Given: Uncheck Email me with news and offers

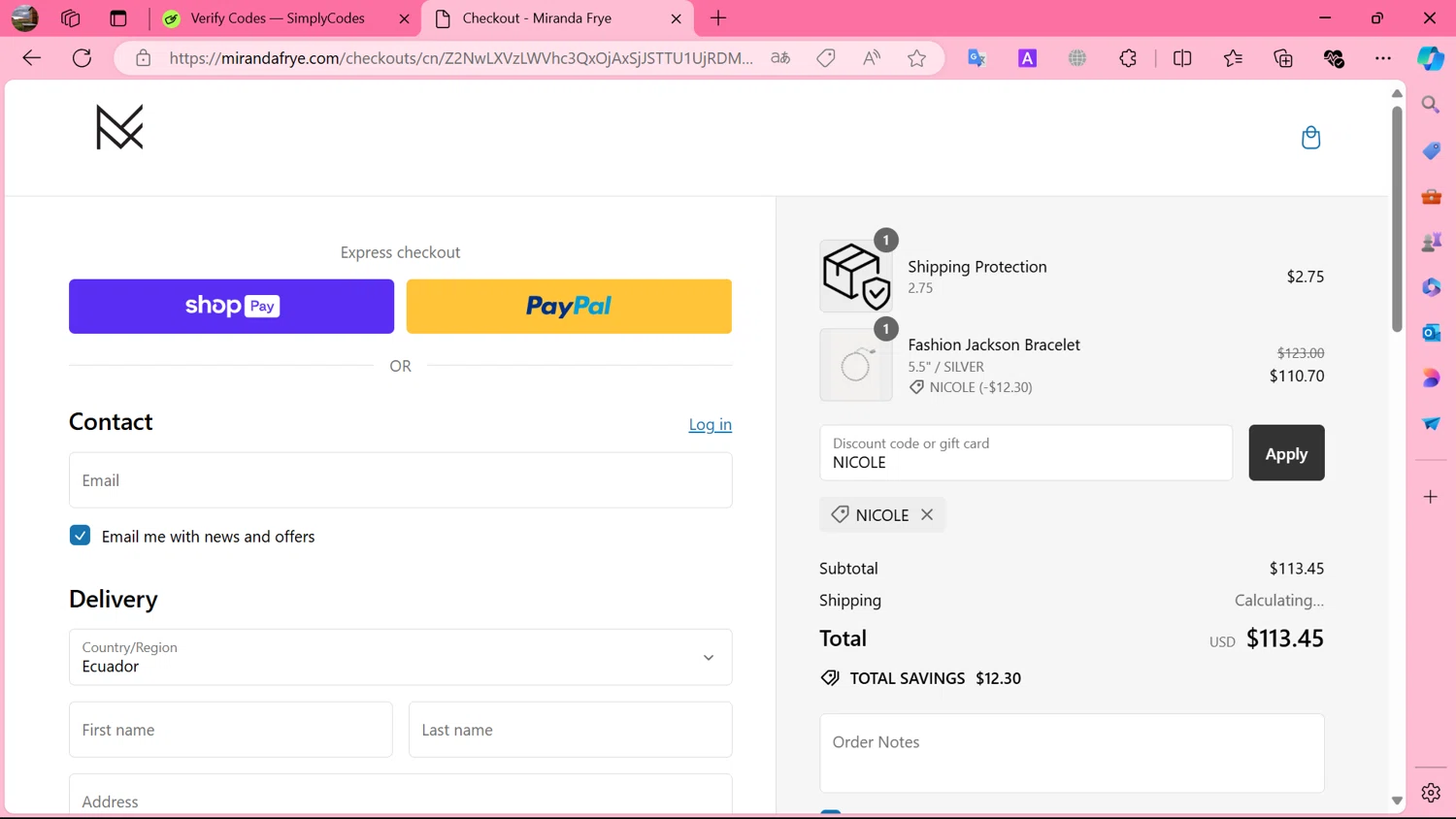Looking at the screenshot, I should [x=80, y=536].
